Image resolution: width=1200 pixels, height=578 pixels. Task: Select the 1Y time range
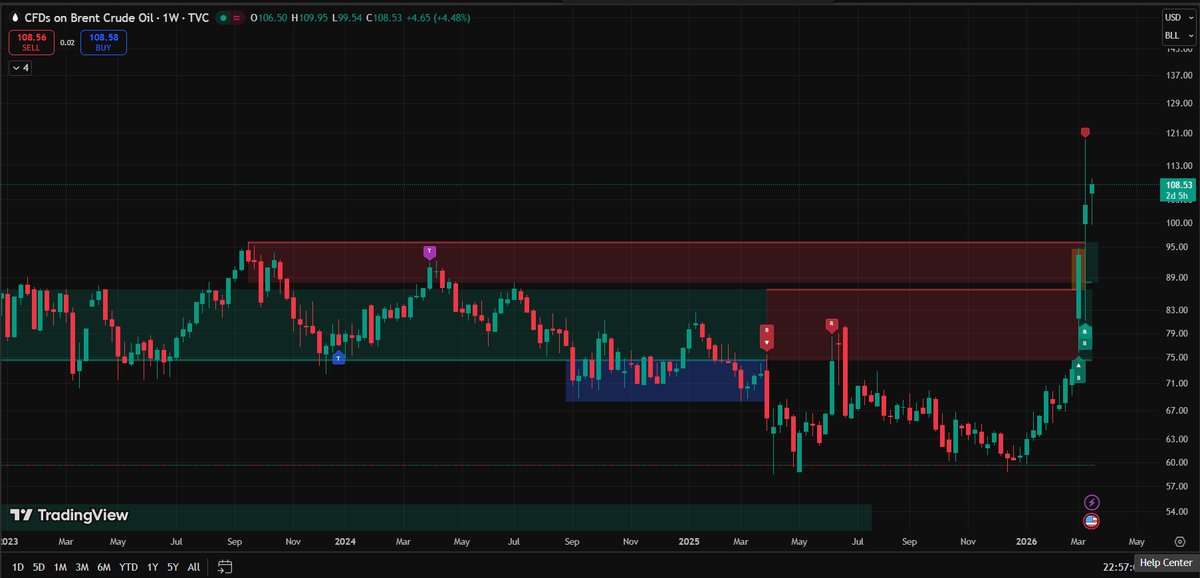(152, 567)
